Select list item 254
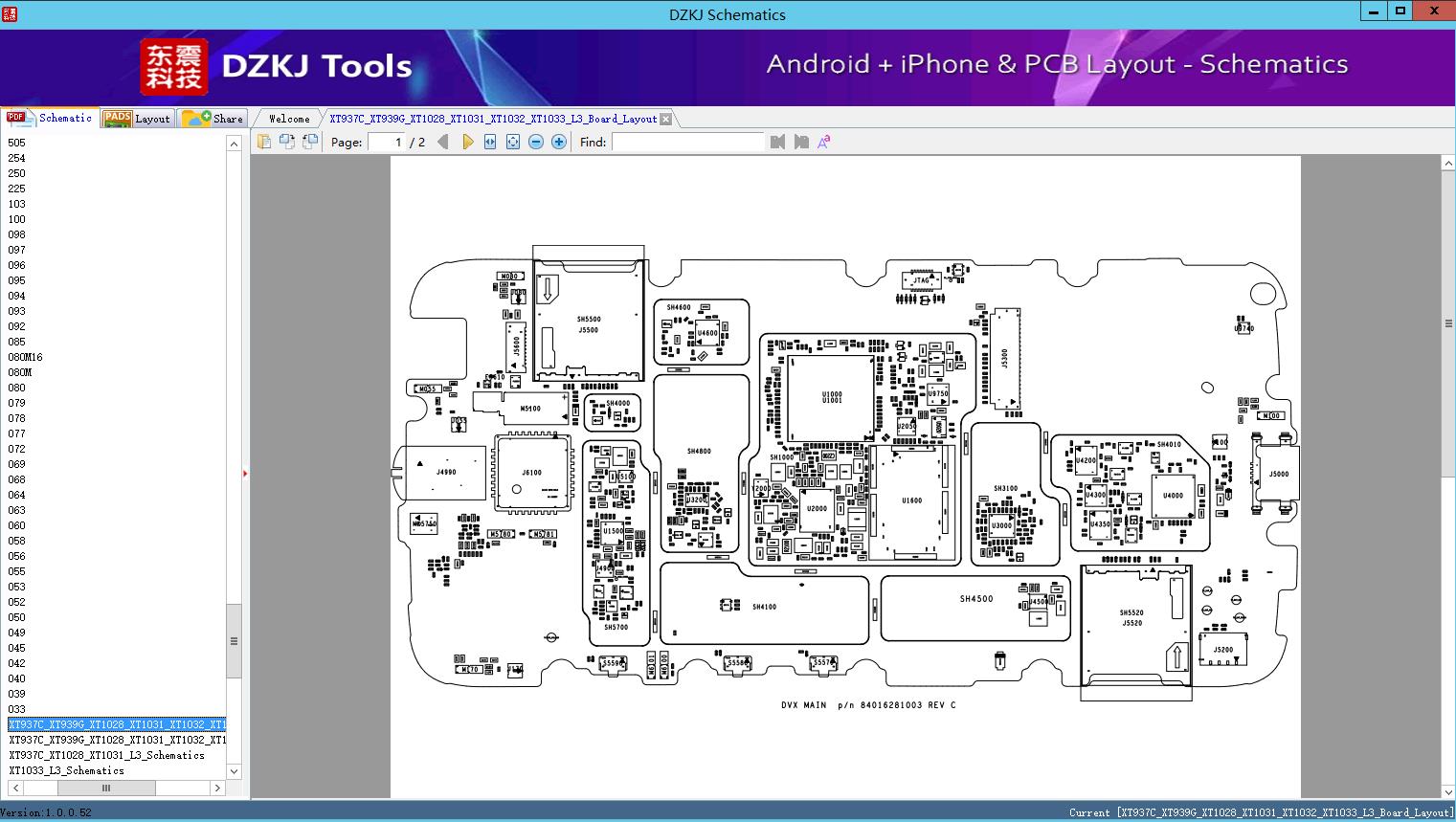 point(17,158)
